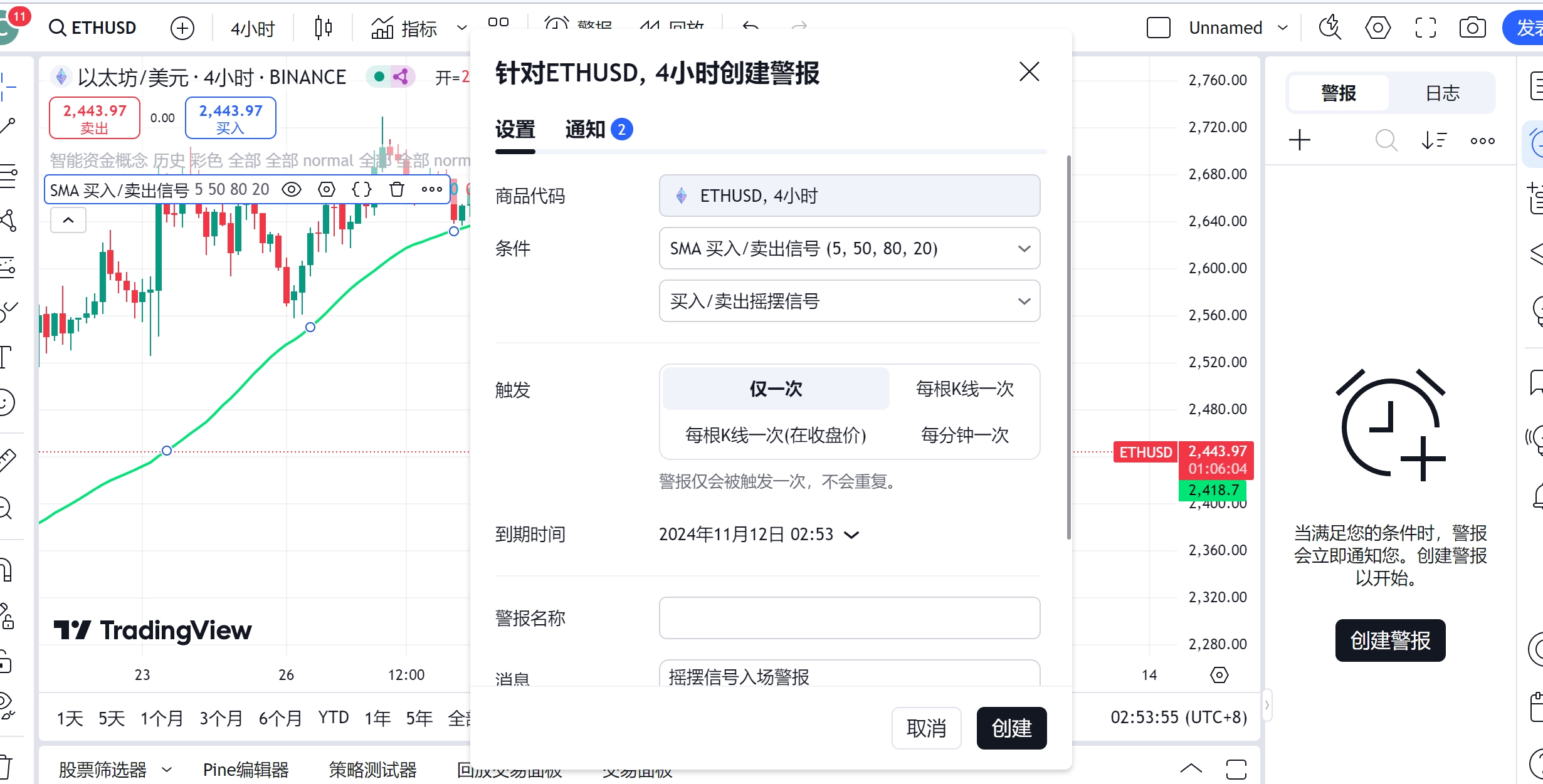The image size is (1543, 784).
Task: Enter fullscreen mode
Action: [1425, 28]
